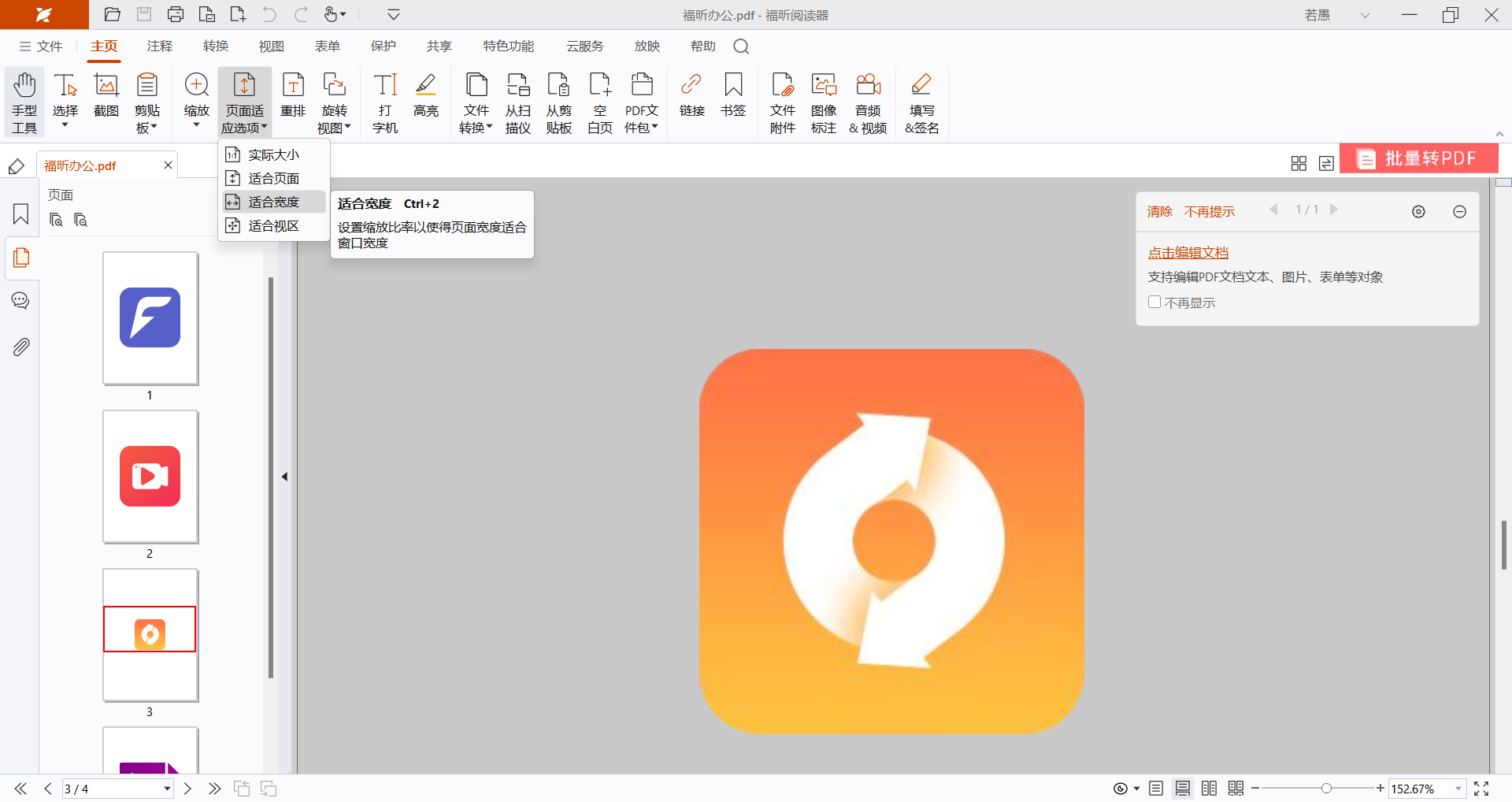Screen dimensions: 1512x802
Task: Toggle two-page facing view in status bar
Action: coord(1210,789)
